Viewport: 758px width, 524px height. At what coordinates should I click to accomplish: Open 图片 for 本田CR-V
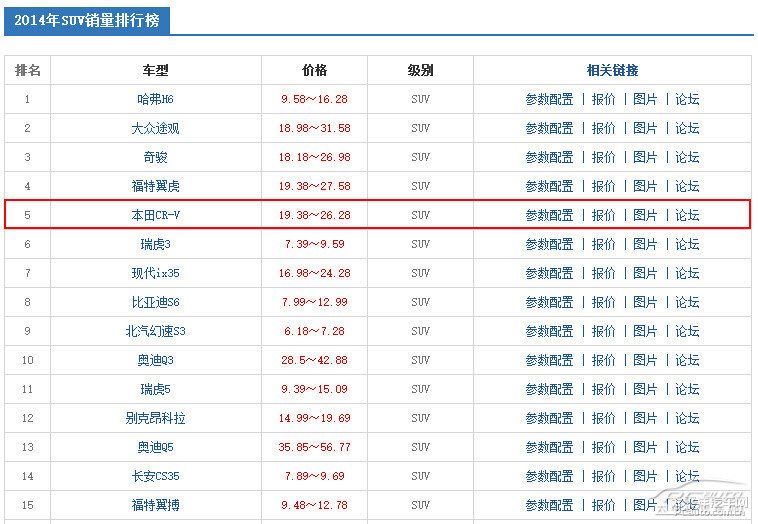coord(645,215)
